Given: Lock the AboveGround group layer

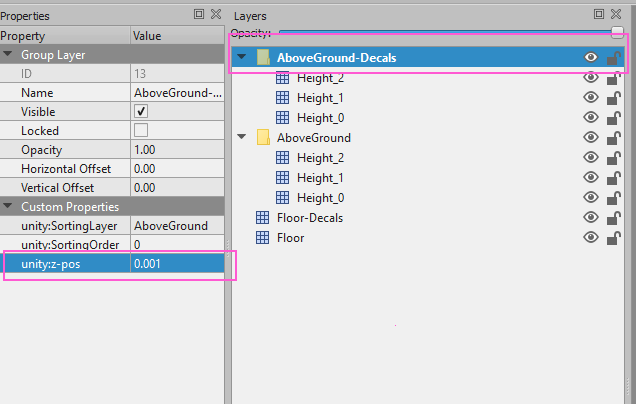Looking at the screenshot, I should 614,138.
